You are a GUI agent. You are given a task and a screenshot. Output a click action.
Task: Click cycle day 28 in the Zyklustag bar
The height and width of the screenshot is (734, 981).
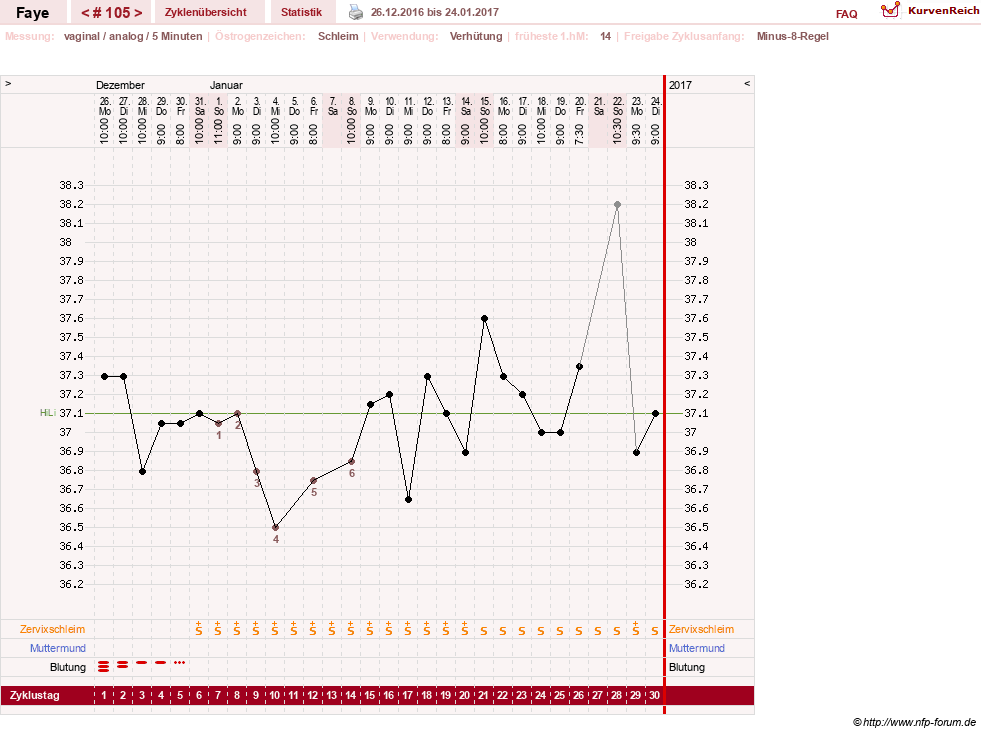click(616, 695)
